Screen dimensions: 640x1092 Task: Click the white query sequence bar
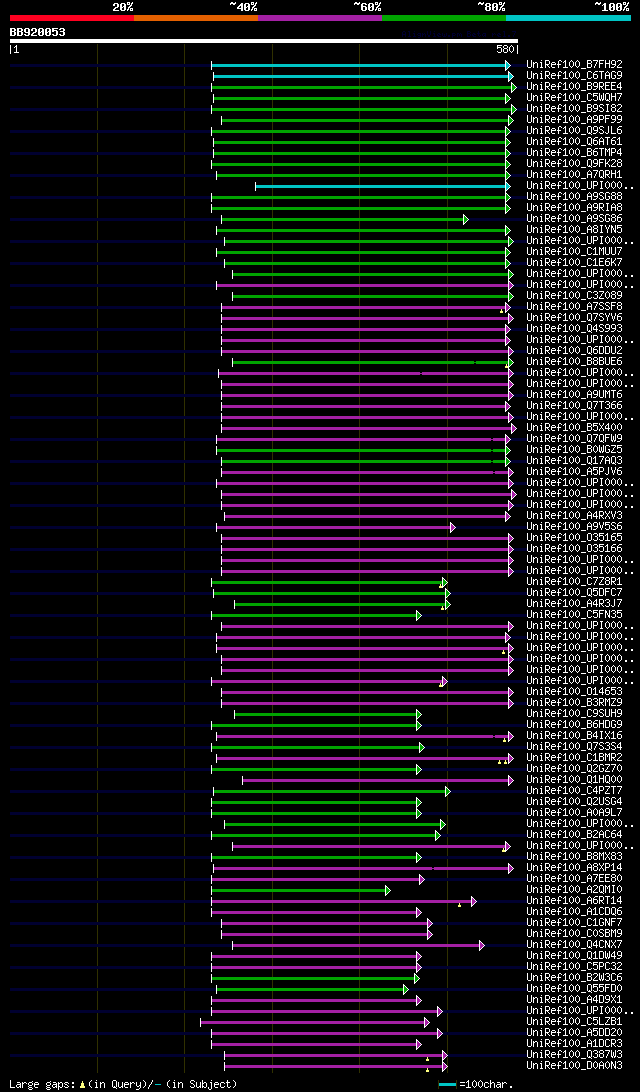264,41
